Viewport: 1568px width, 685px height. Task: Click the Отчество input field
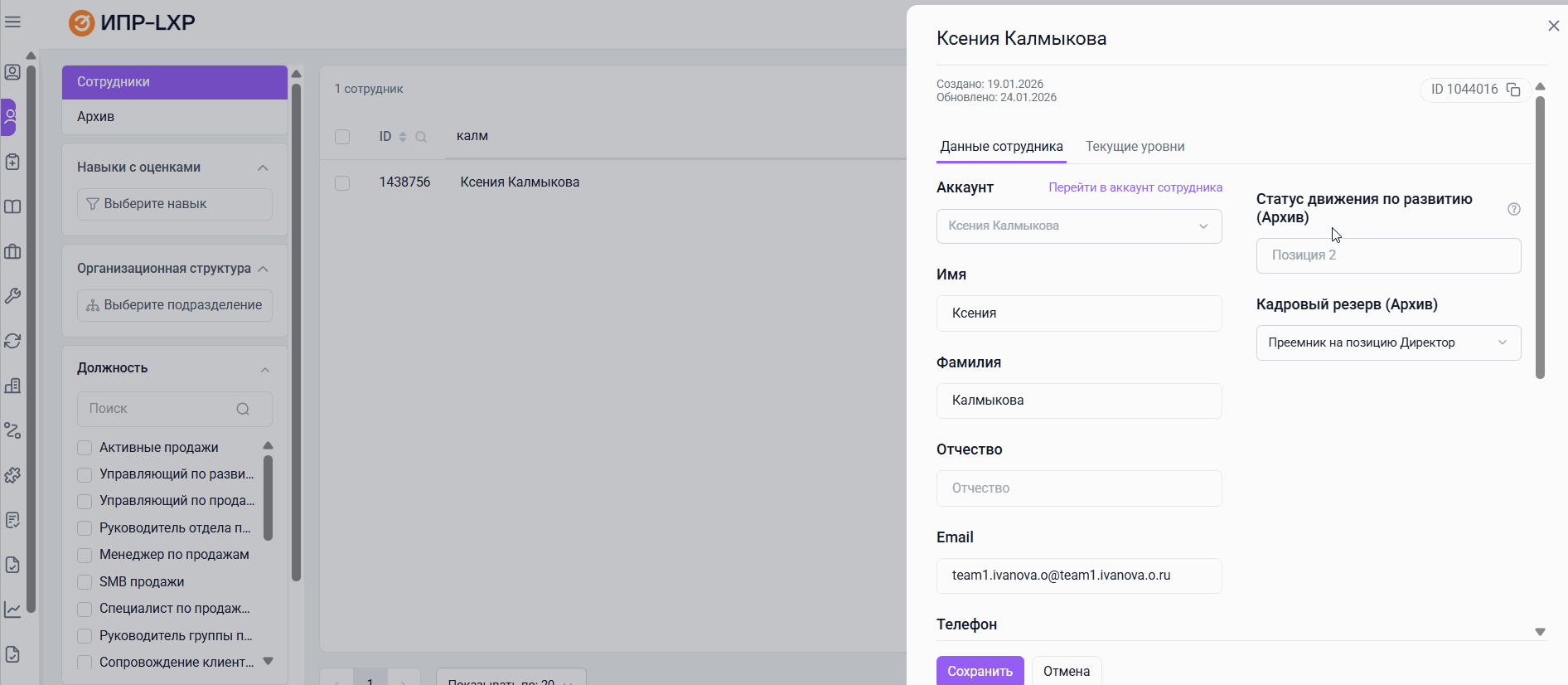pos(1078,488)
